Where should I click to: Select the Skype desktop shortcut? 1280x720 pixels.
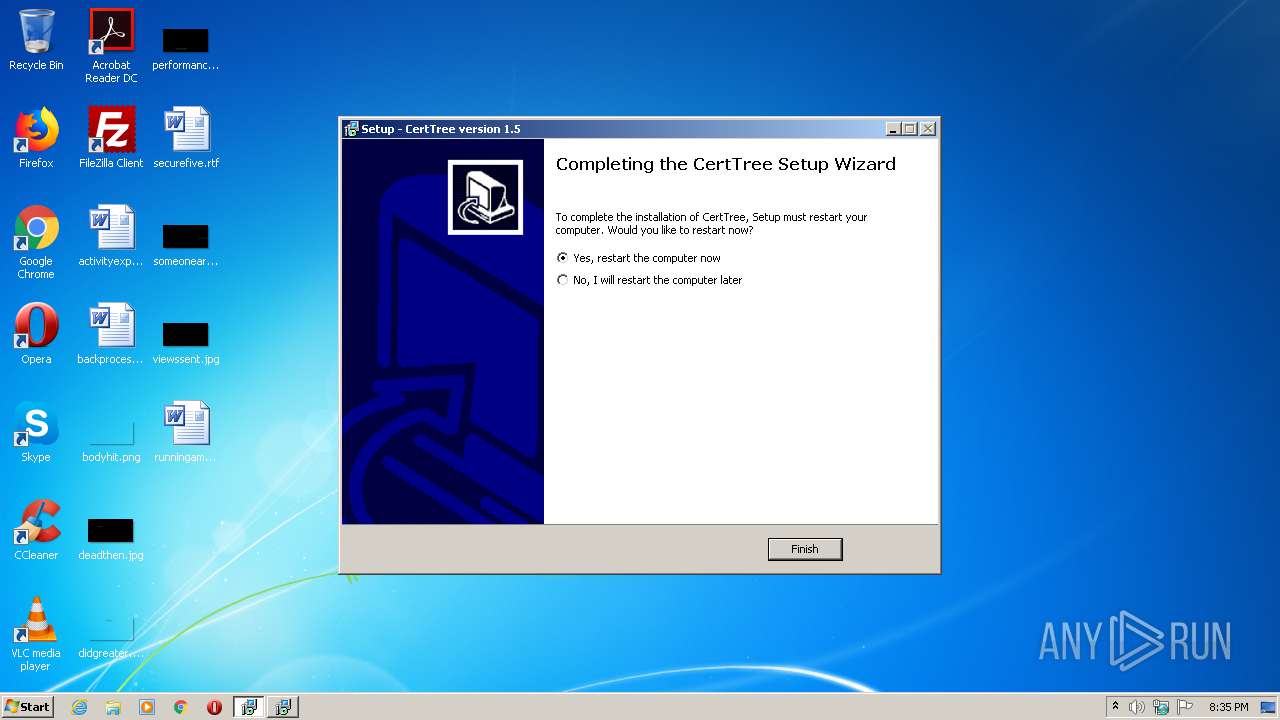click(x=36, y=433)
